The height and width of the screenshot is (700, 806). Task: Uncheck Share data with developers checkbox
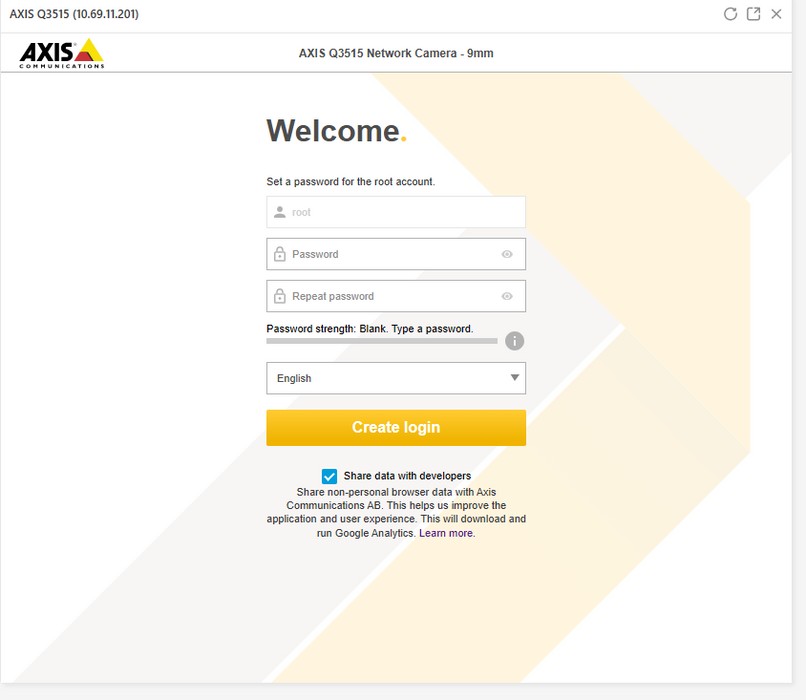point(329,476)
